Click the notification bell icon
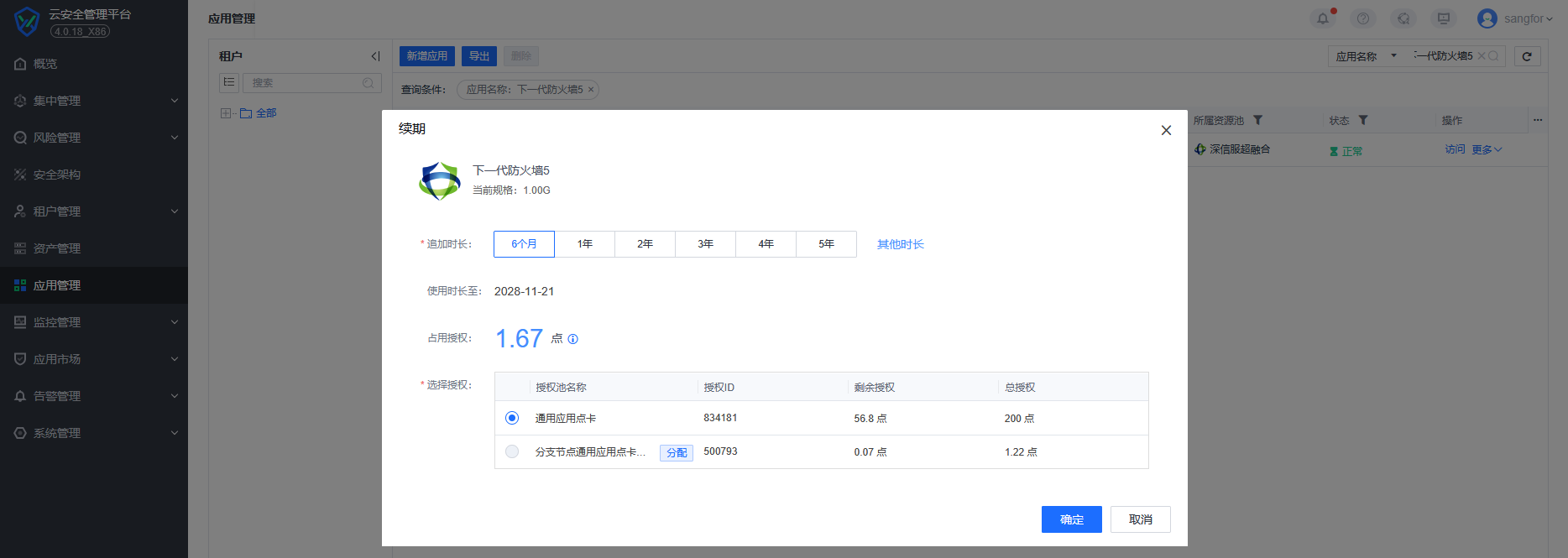 tap(1323, 18)
